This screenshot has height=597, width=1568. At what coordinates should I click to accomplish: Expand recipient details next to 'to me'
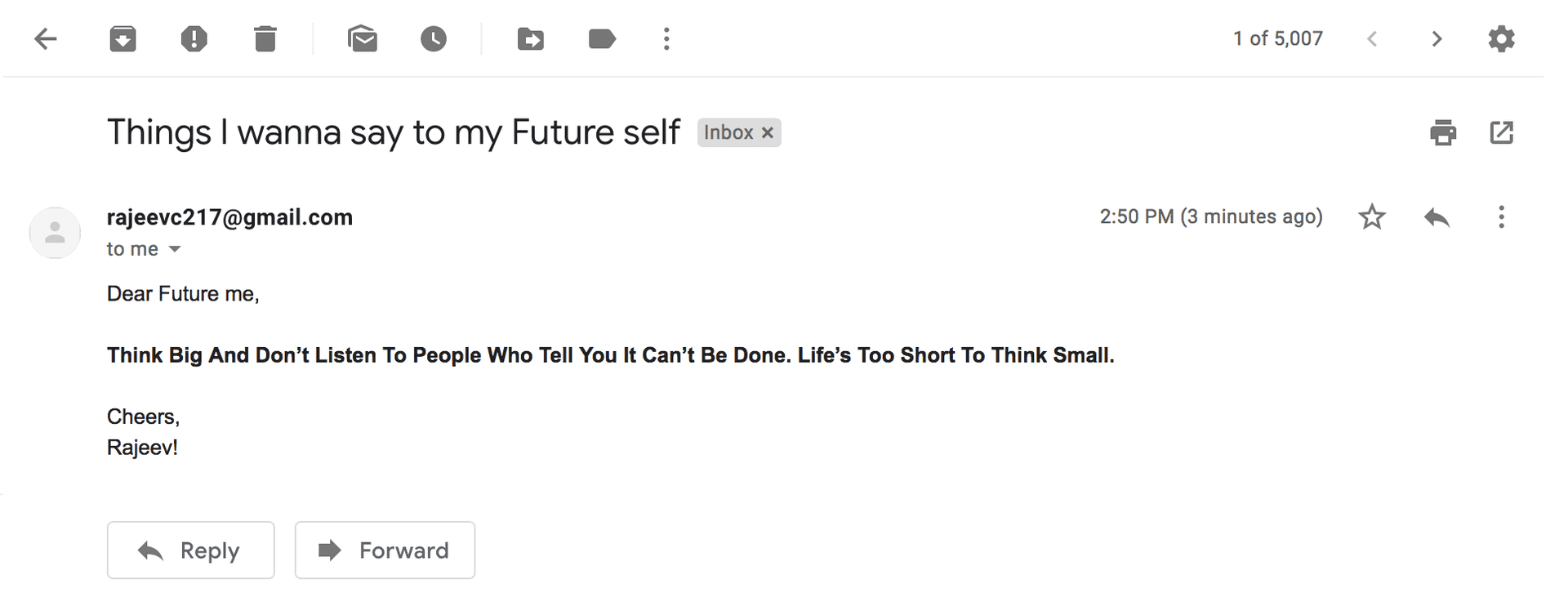tap(174, 249)
